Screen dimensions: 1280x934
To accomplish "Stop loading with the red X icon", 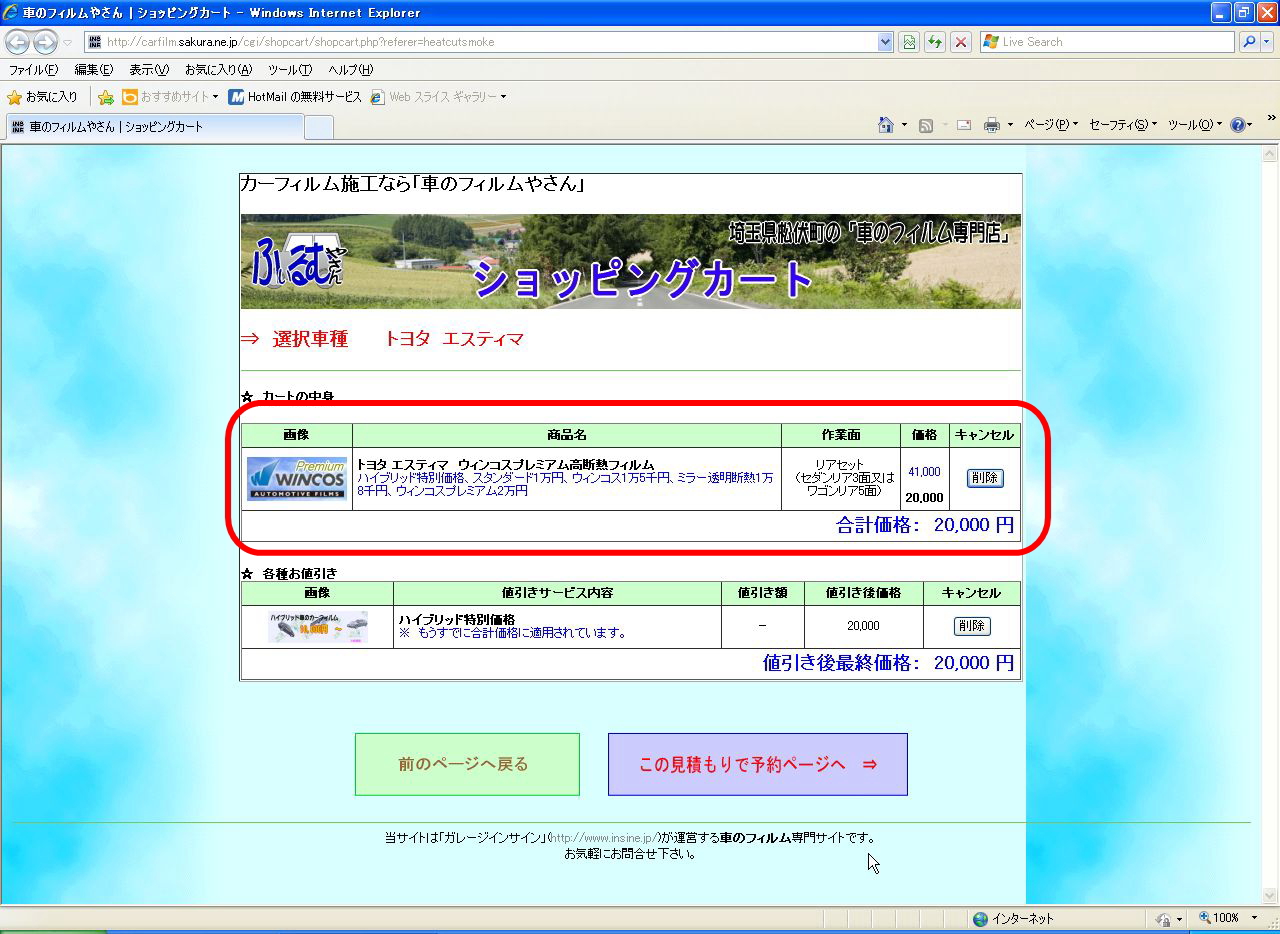I will point(961,42).
